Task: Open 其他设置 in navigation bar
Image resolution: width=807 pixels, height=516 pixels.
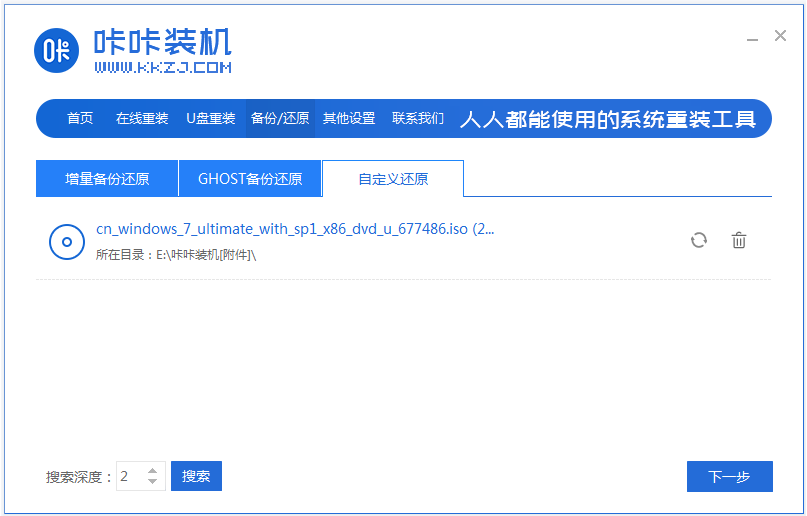Action: (x=349, y=118)
